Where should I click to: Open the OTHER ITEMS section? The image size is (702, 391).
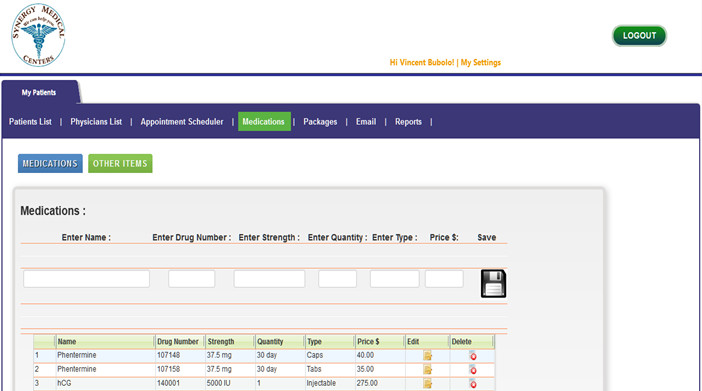pyautogui.click(x=120, y=163)
